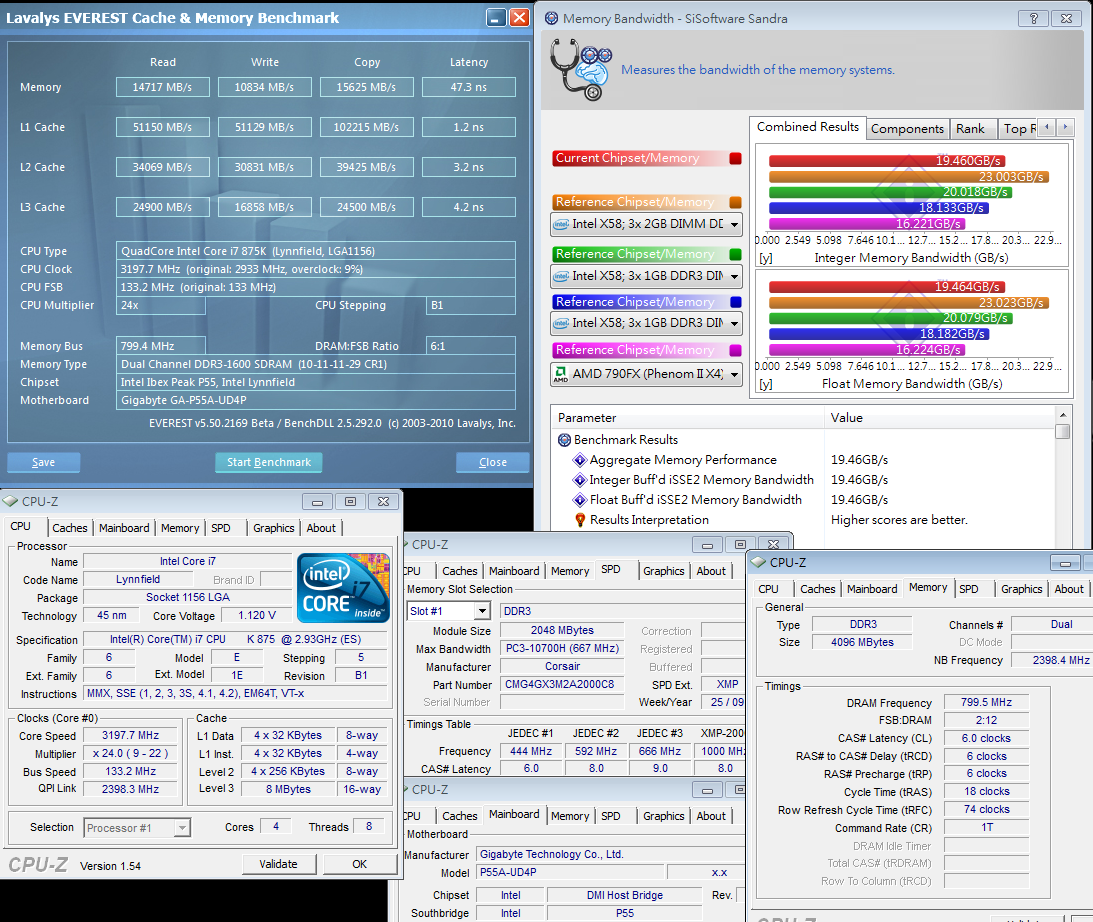The height and width of the screenshot is (922, 1093).
Task: Open blue reference Intel X58 1GB dropdown
Action: coord(646,323)
